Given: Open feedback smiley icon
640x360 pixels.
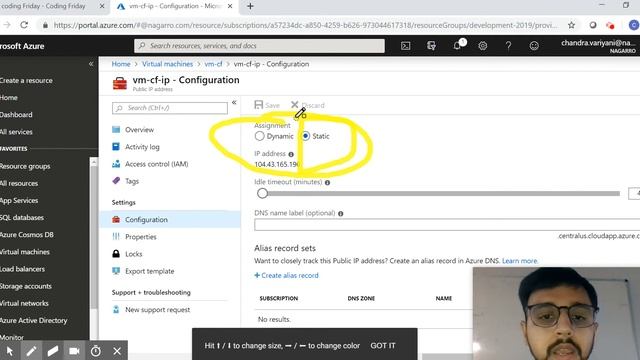Looking at the screenshot, I should (534, 46).
